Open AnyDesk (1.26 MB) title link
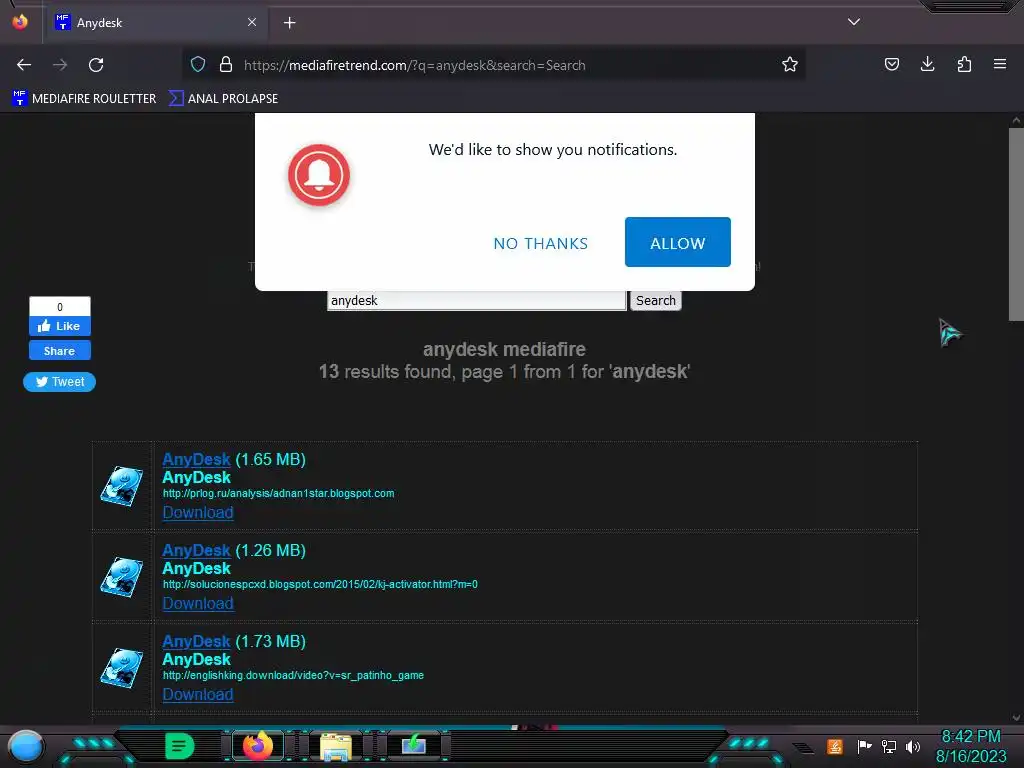 [197, 551]
